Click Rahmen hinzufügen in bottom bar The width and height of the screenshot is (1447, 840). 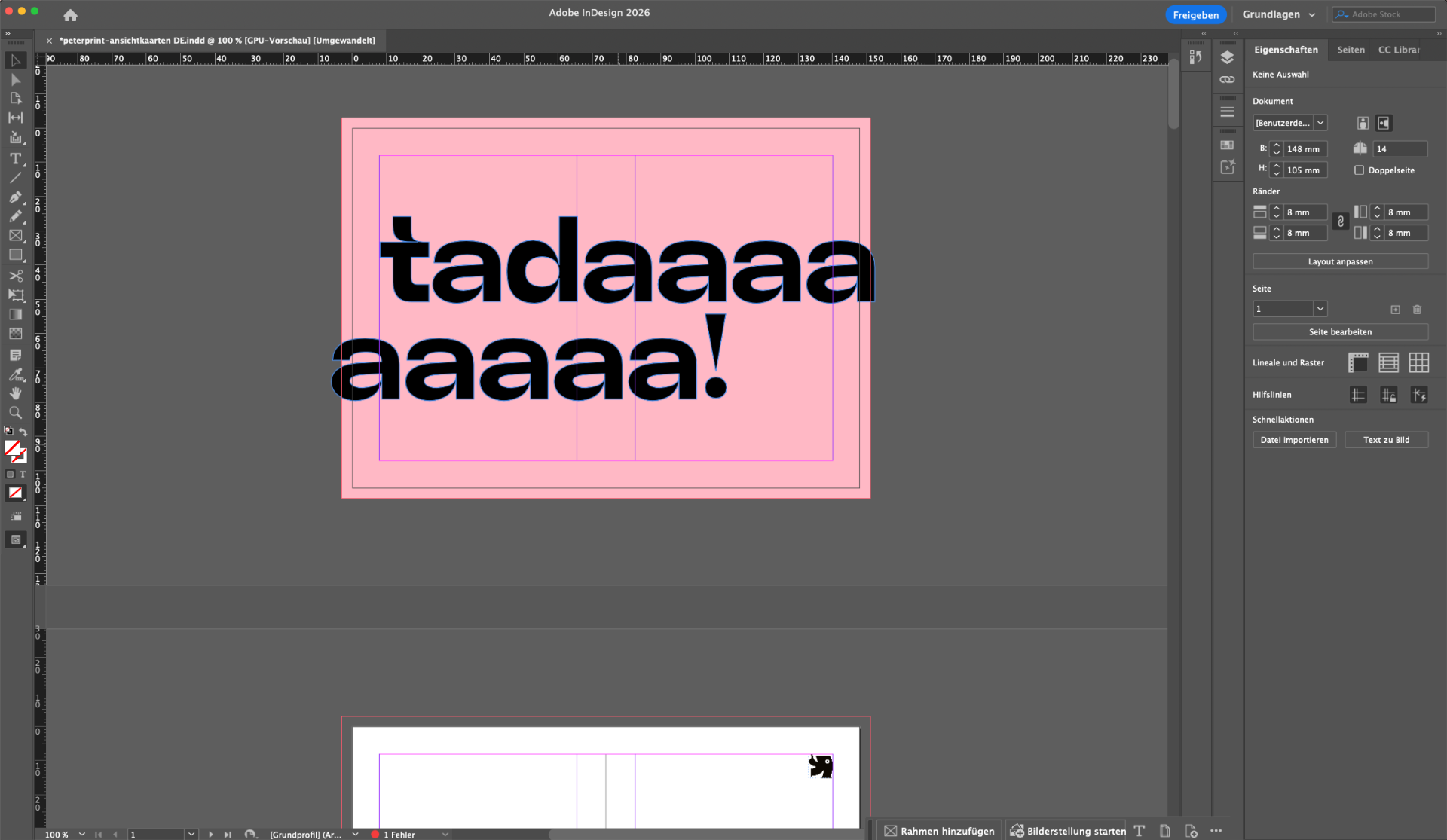(x=939, y=831)
